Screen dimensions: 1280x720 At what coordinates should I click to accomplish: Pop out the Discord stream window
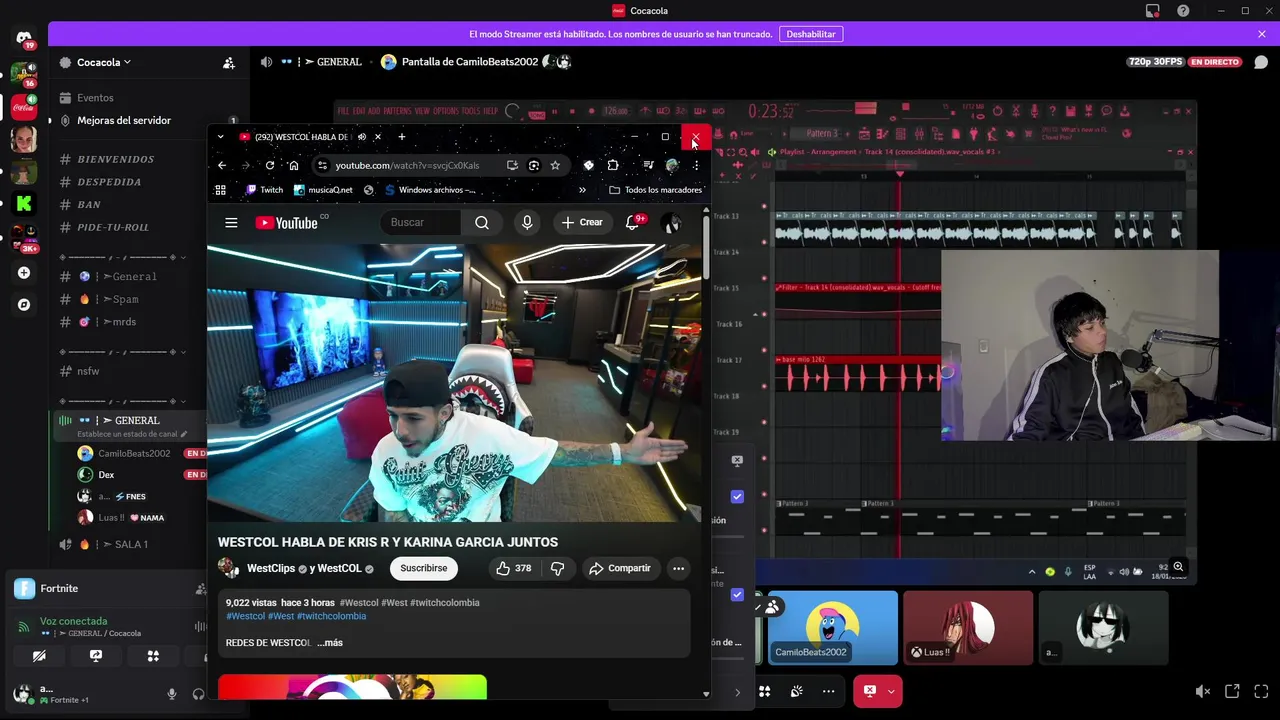pos(1232,691)
